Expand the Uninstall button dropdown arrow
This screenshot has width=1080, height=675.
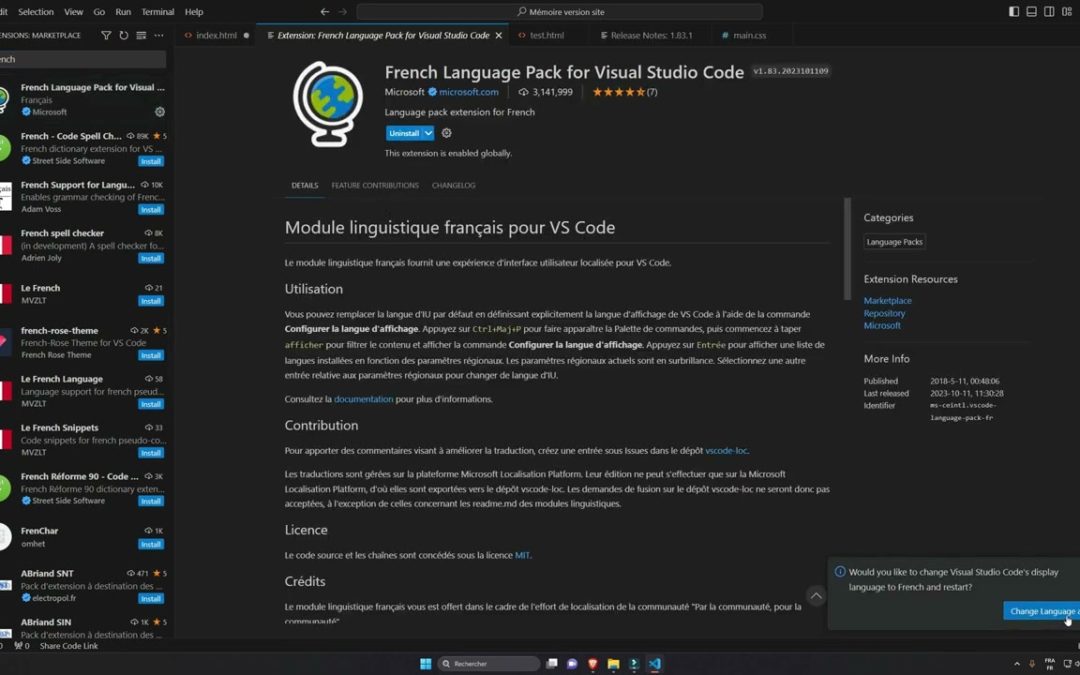coord(428,133)
